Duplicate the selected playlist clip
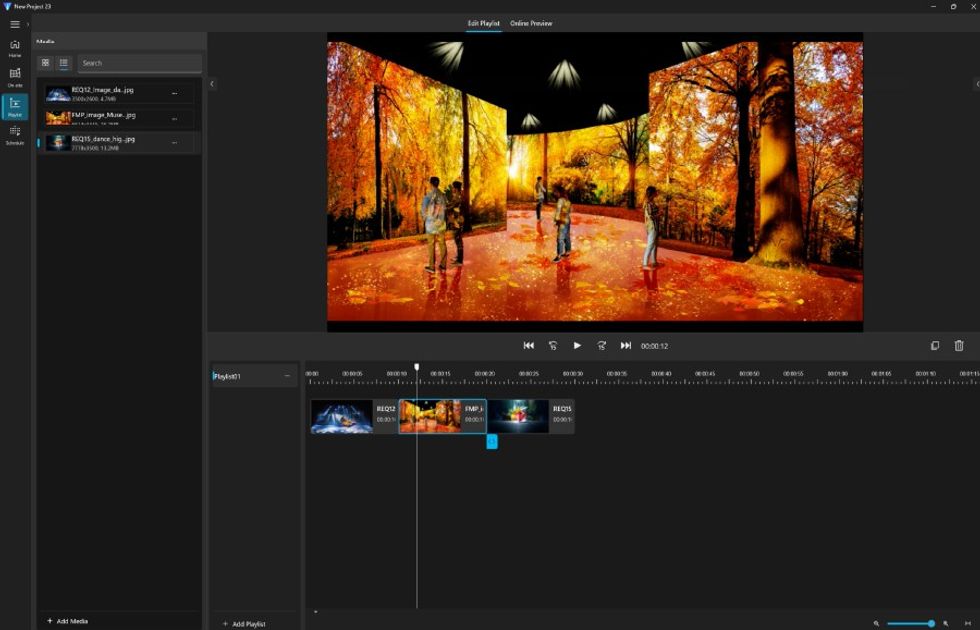 [x=935, y=344]
